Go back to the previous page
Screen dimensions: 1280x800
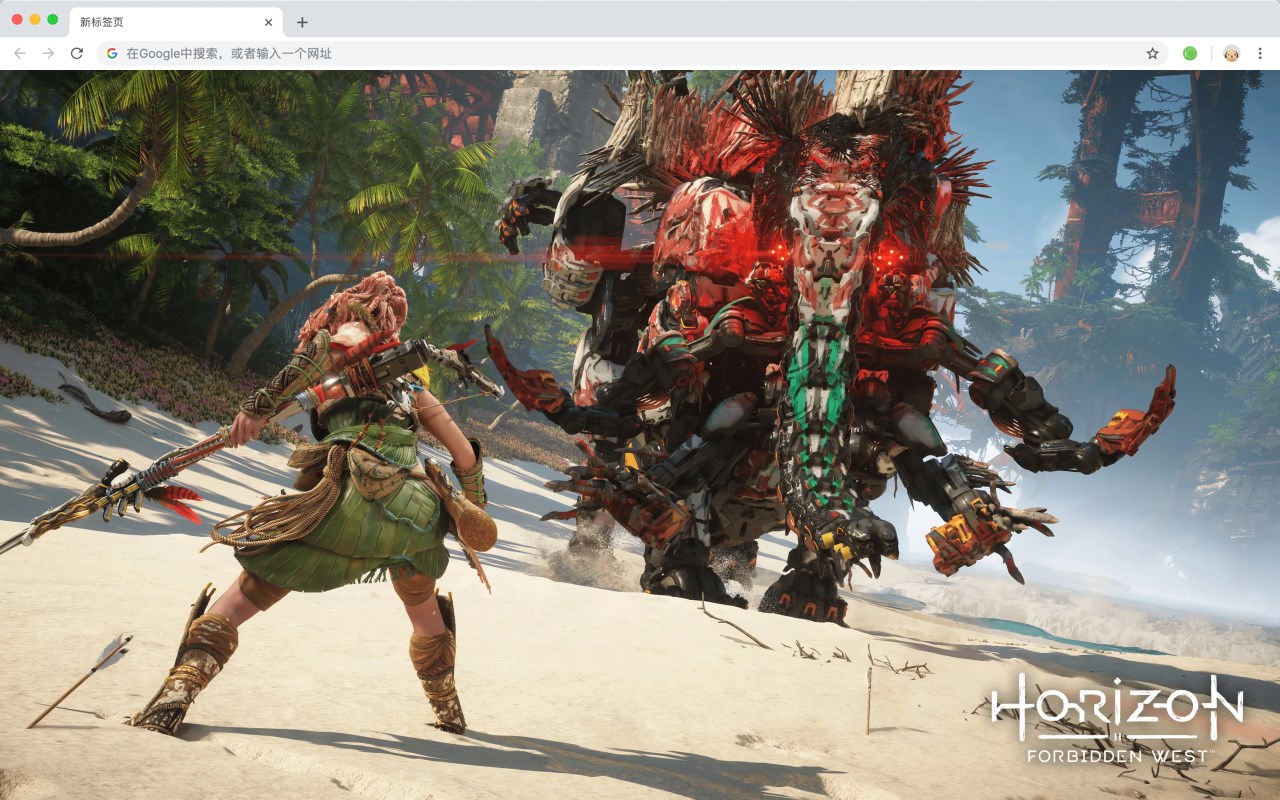(20, 53)
